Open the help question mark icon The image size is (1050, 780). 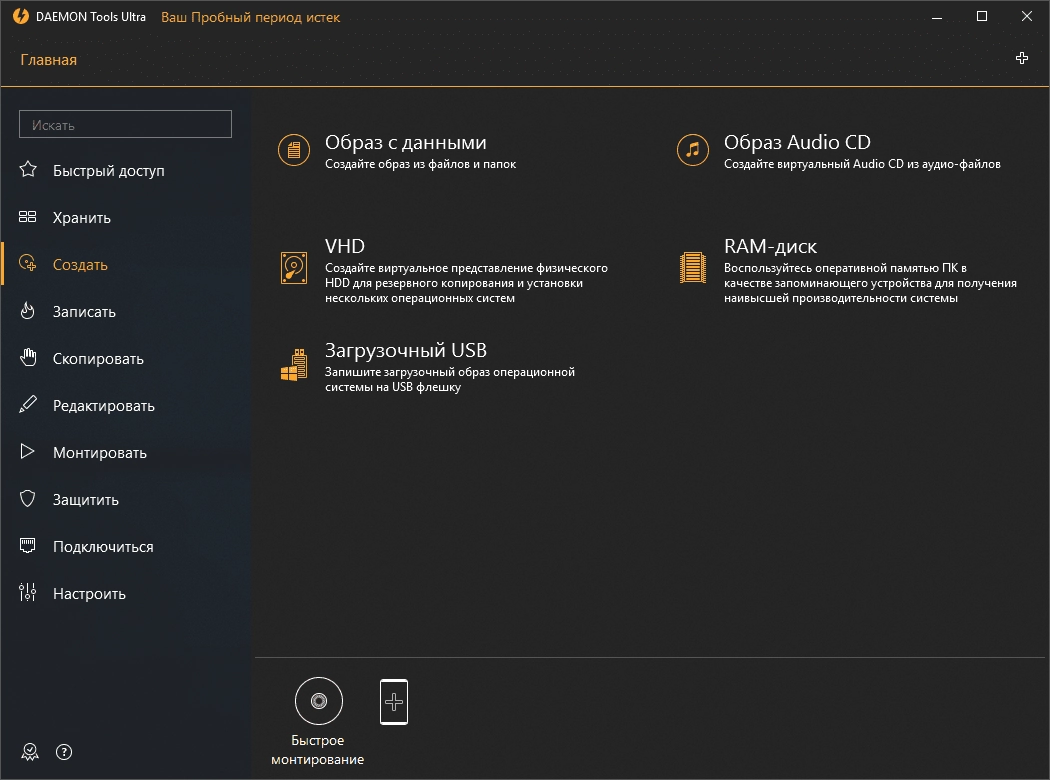pyautogui.click(x=64, y=752)
